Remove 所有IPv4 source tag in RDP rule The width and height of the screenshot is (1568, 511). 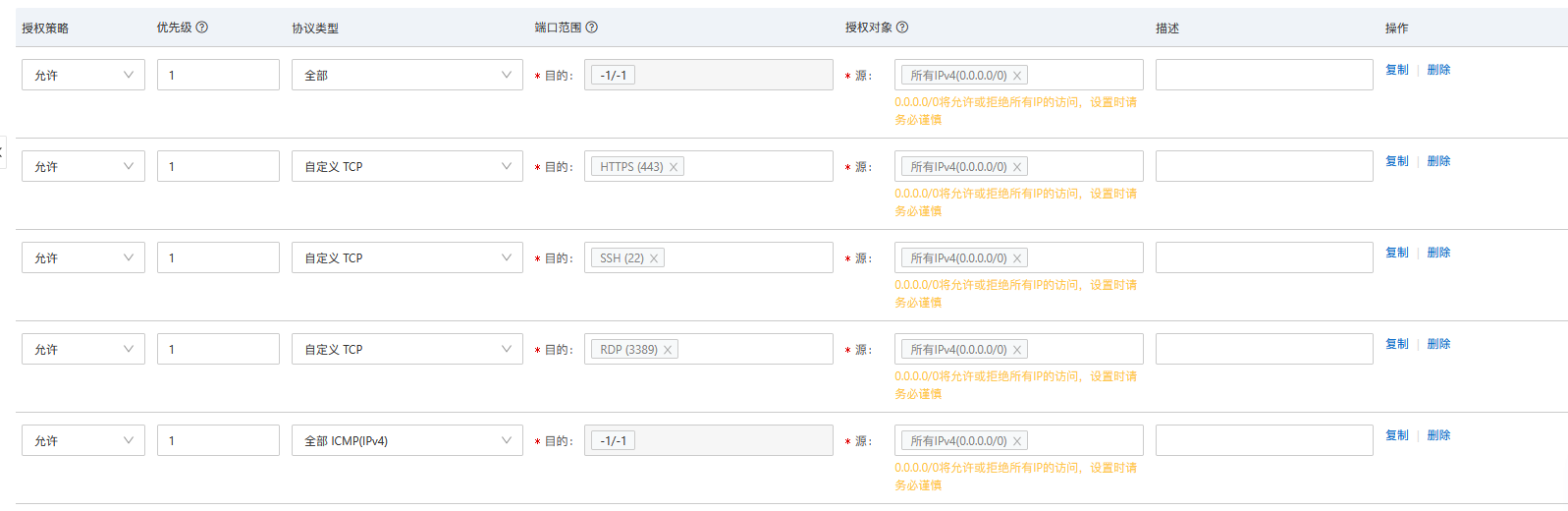coord(1017,350)
